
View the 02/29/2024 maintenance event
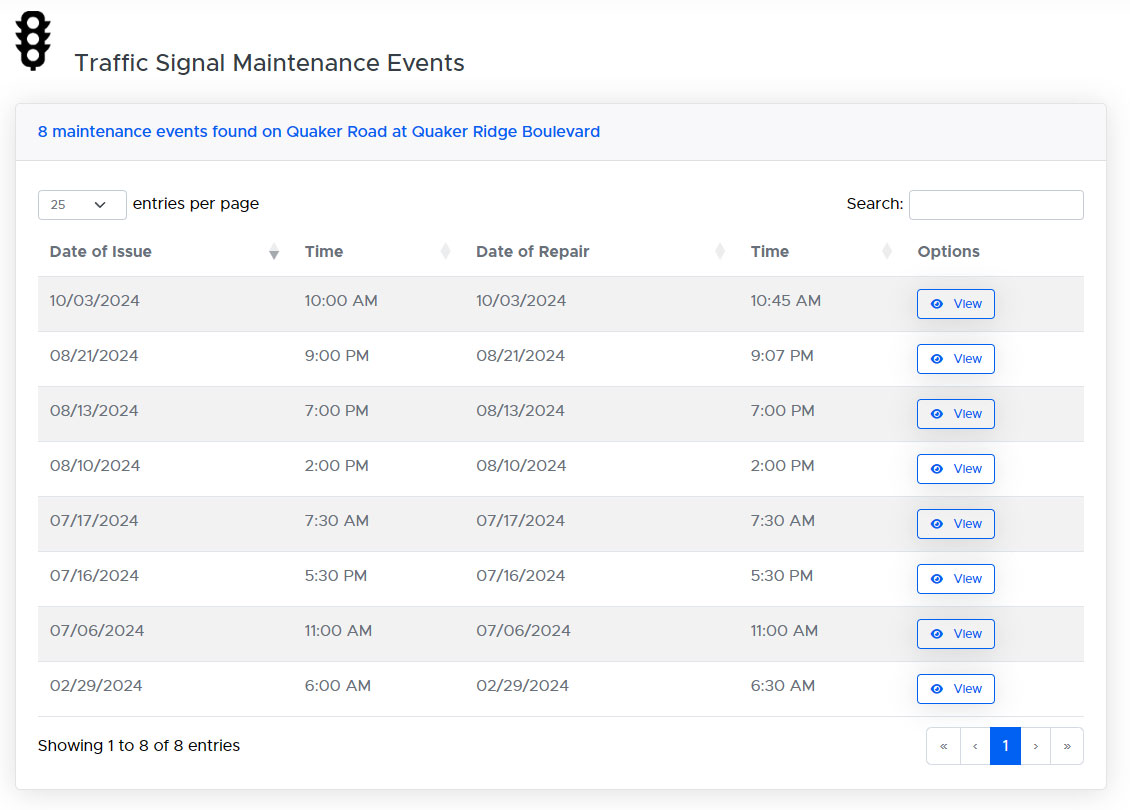point(955,689)
